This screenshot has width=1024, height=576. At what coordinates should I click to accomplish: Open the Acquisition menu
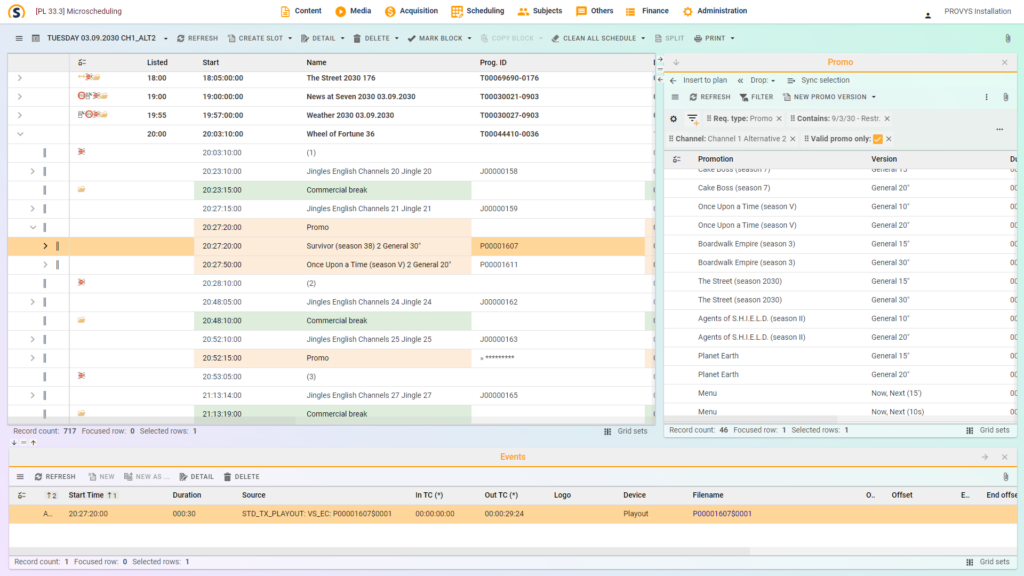click(x=411, y=11)
